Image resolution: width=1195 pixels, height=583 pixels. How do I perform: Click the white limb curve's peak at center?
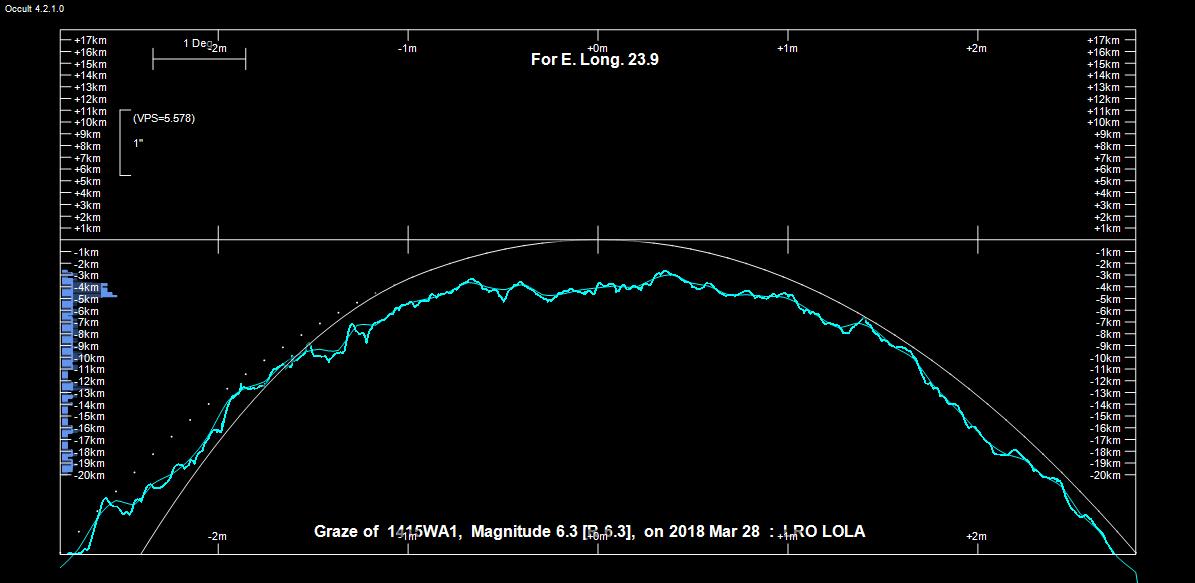click(598, 240)
